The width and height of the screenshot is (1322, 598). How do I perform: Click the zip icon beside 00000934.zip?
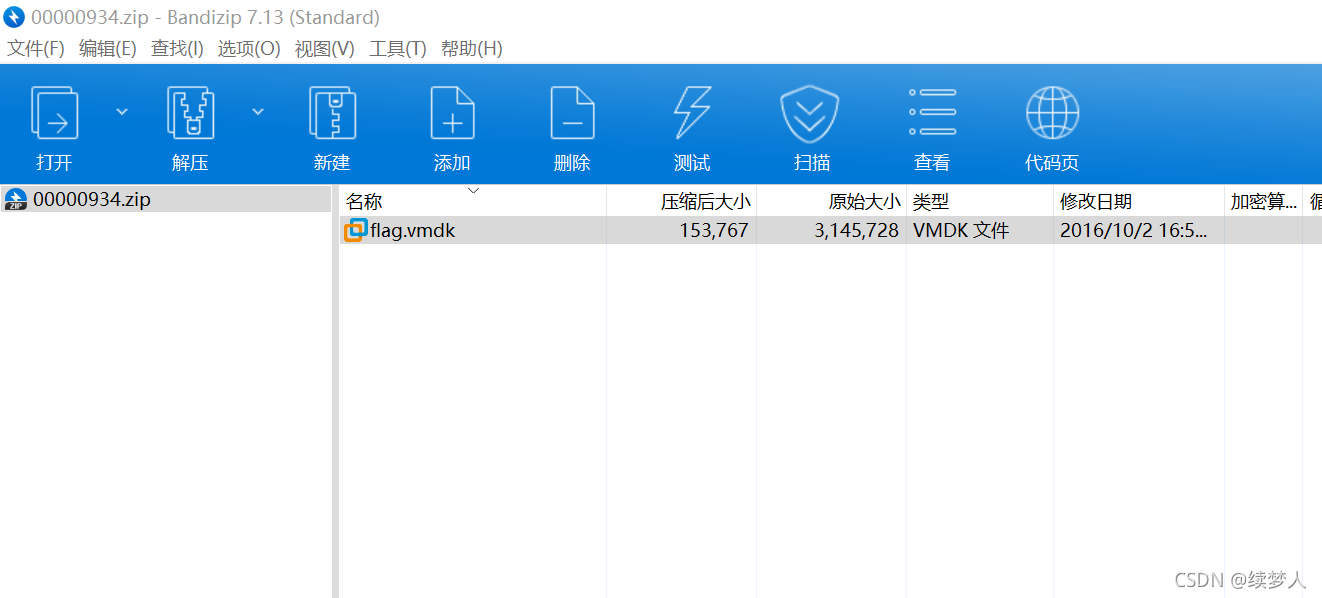pos(16,199)
